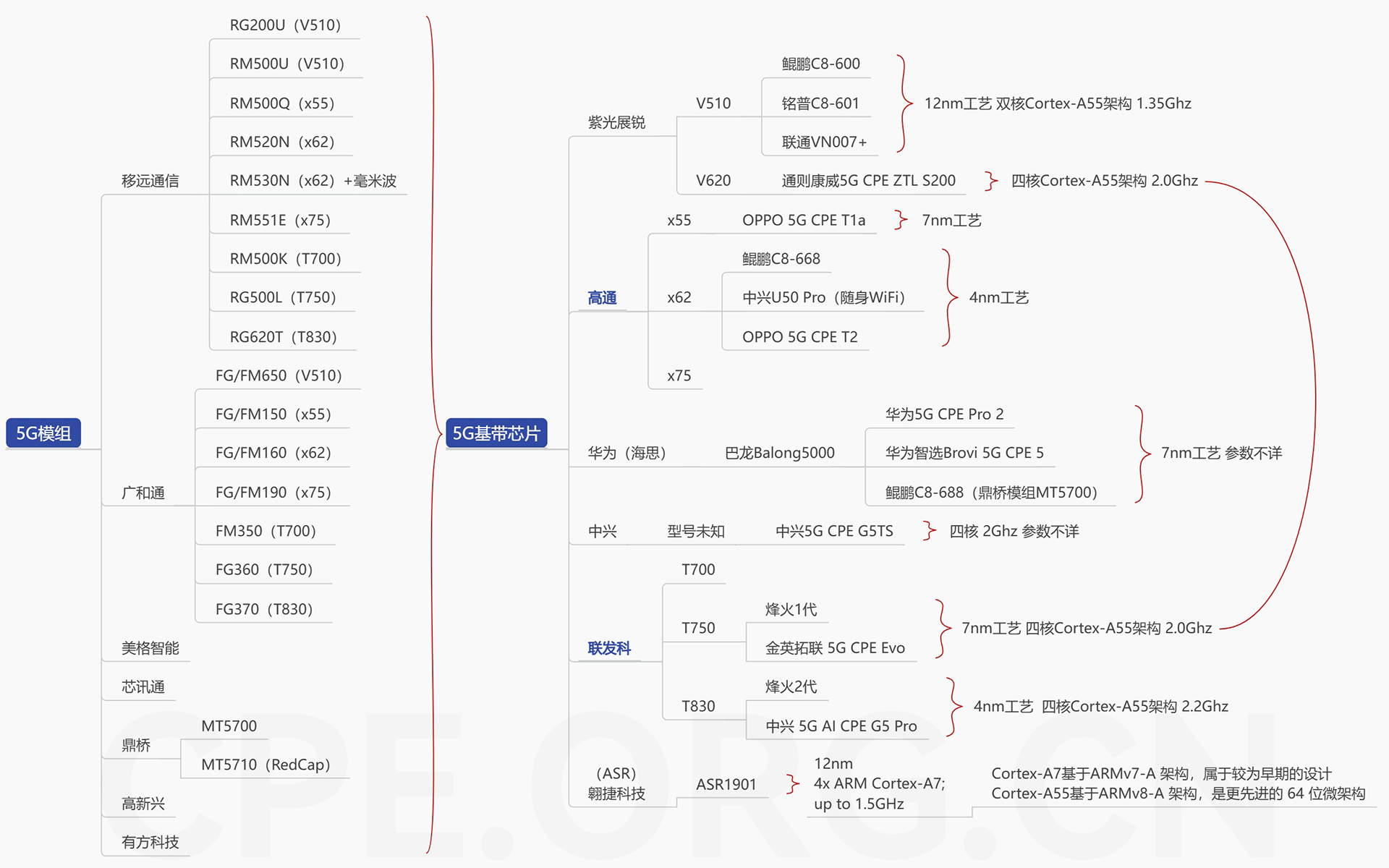Select RG500L (T750) module entry
This screenshot has height=868, width=1389.
tap(283, 297)
